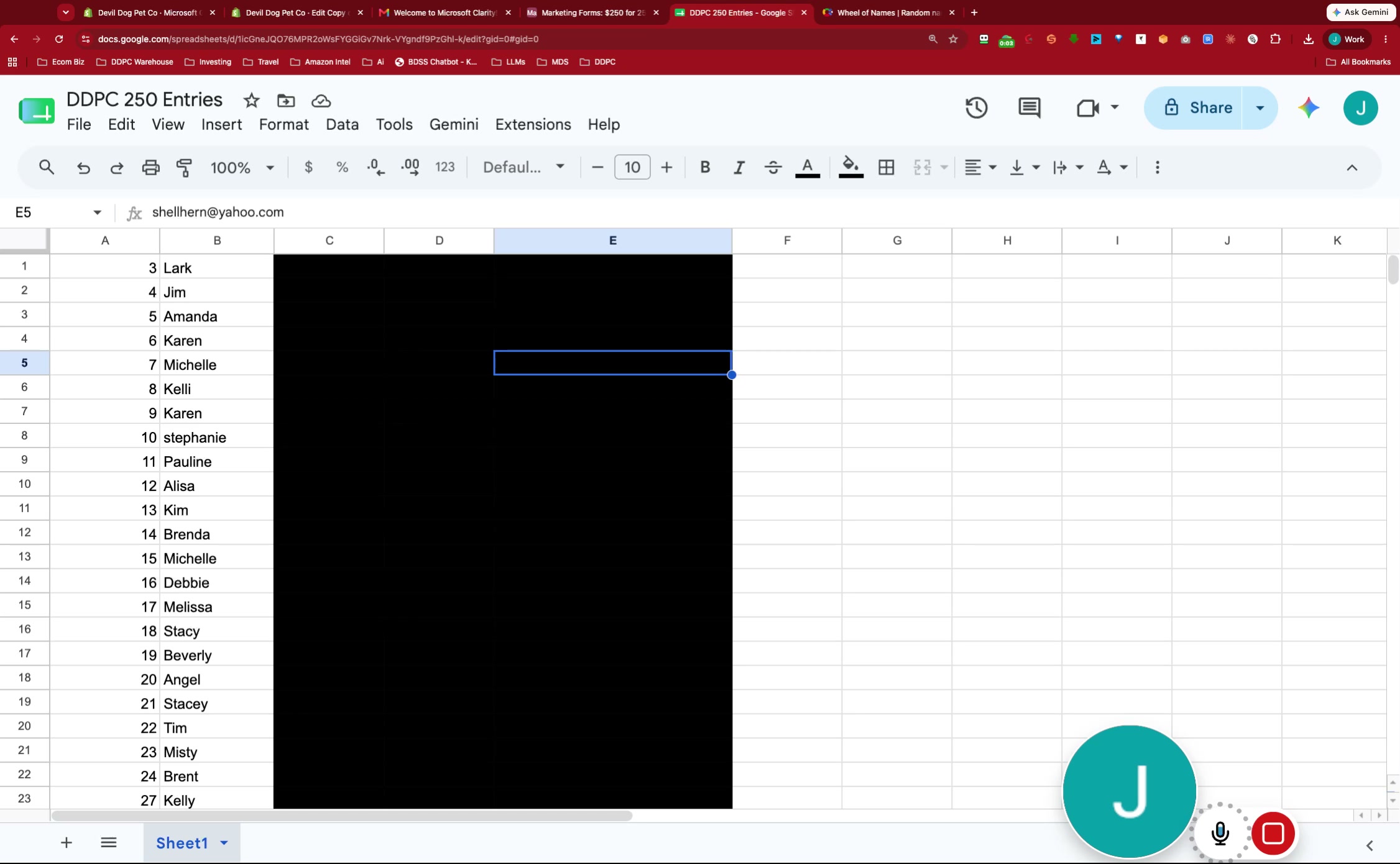Screen dimensions: 1400x864
Task: Open vertical align dropdown
Action: point(1025,167)
